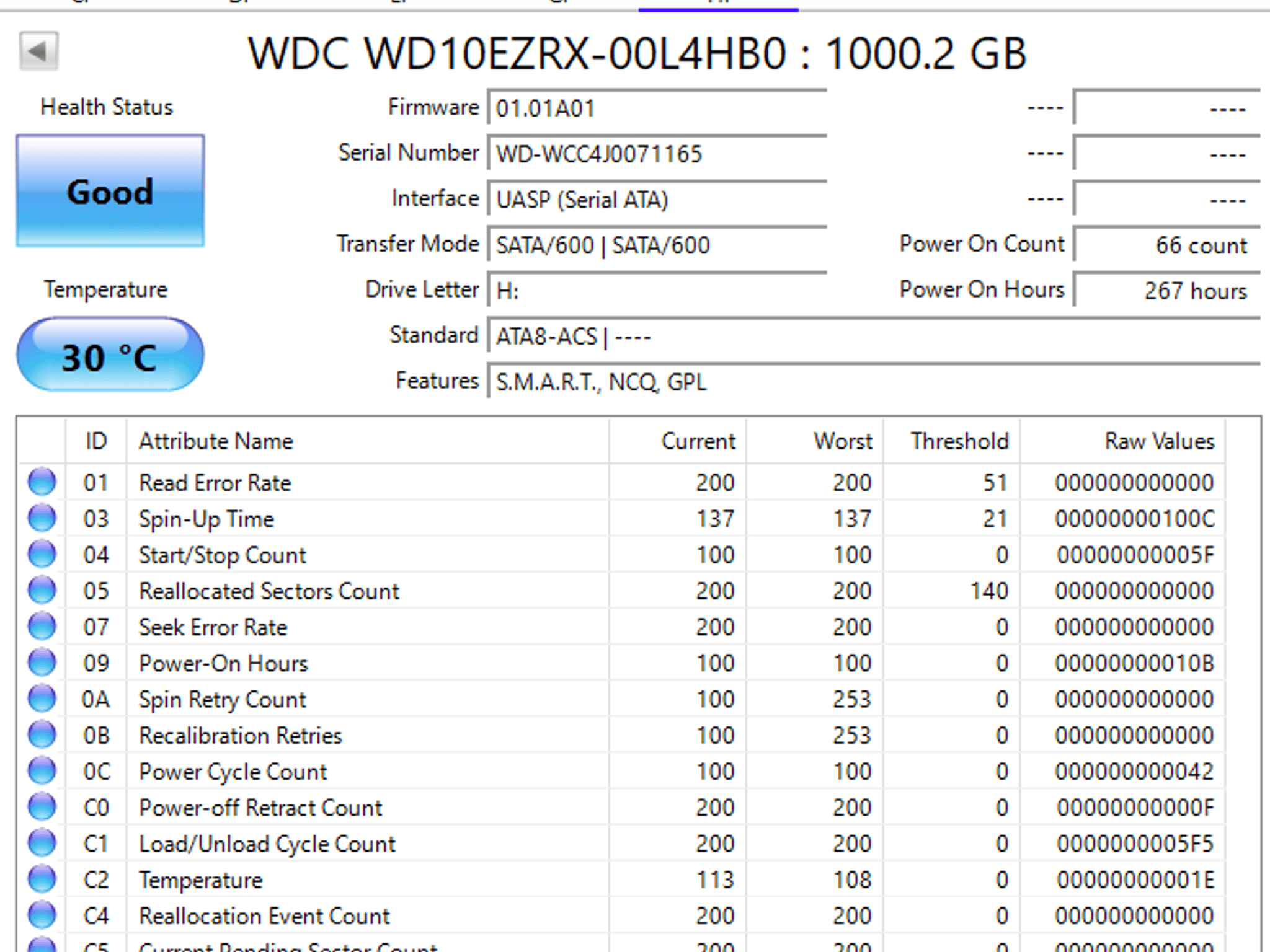Click the status orb for Spin-Up Time

click(x=42, y=518)
